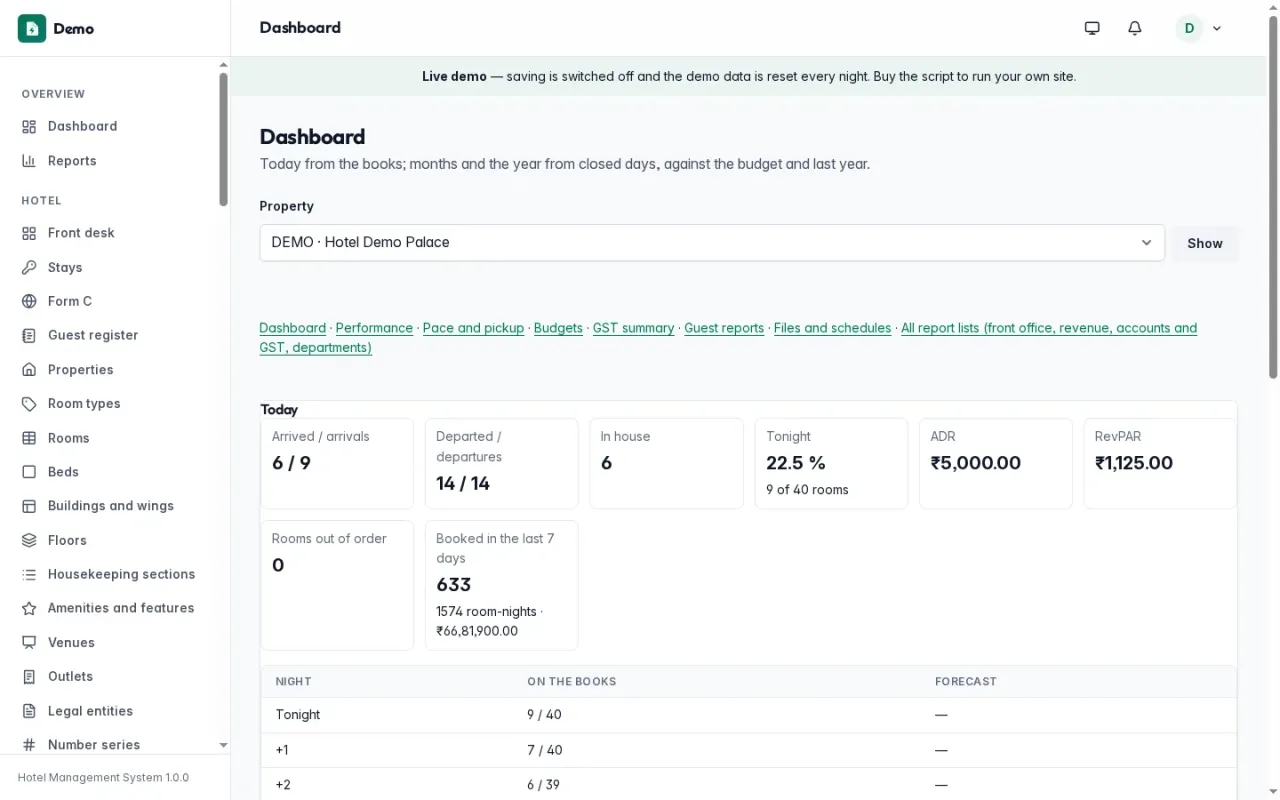Click the Stays key icon

coord(29,267)
